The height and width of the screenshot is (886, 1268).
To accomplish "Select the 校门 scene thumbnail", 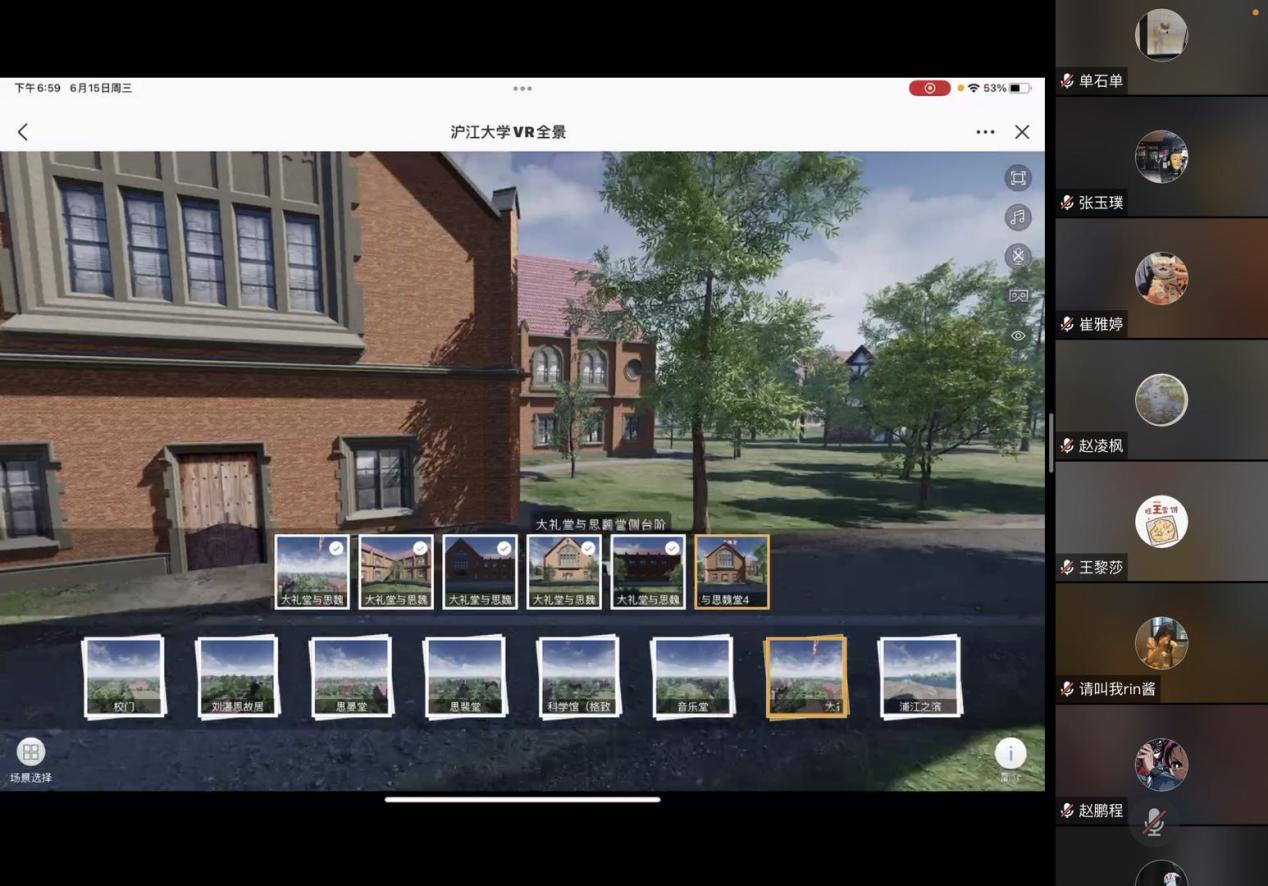I will 124,677.
